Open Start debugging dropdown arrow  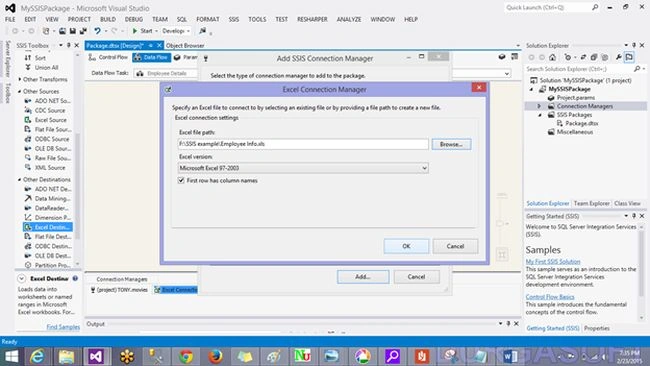[156, 31]
